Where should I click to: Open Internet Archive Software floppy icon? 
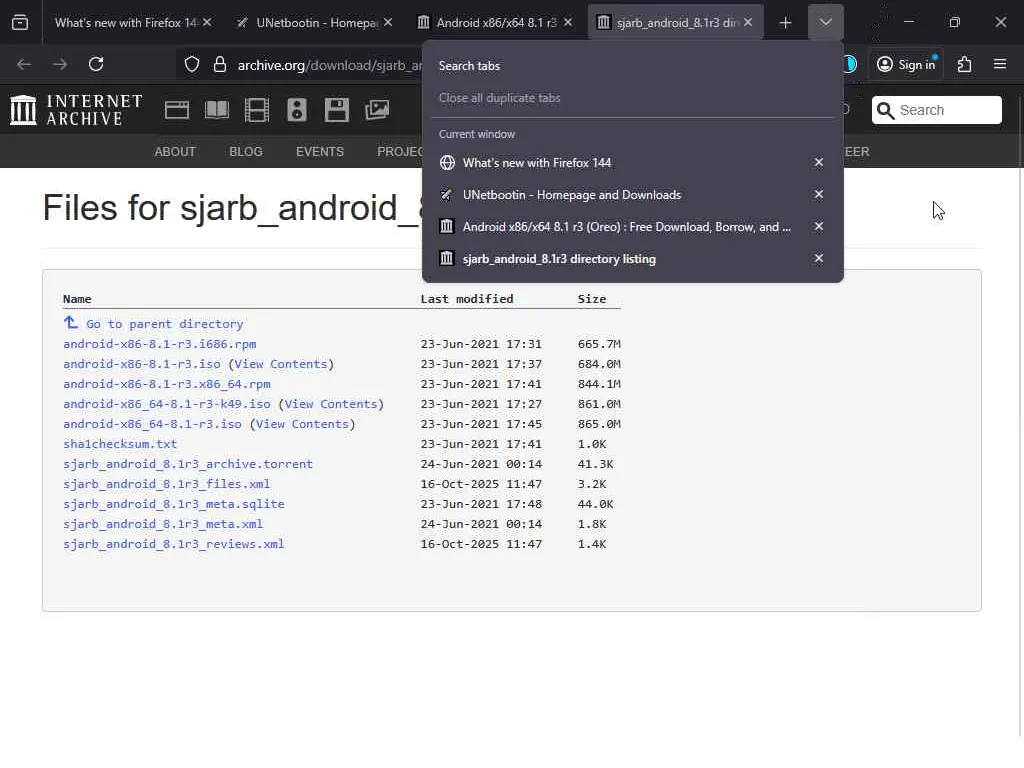coord(337,110)
